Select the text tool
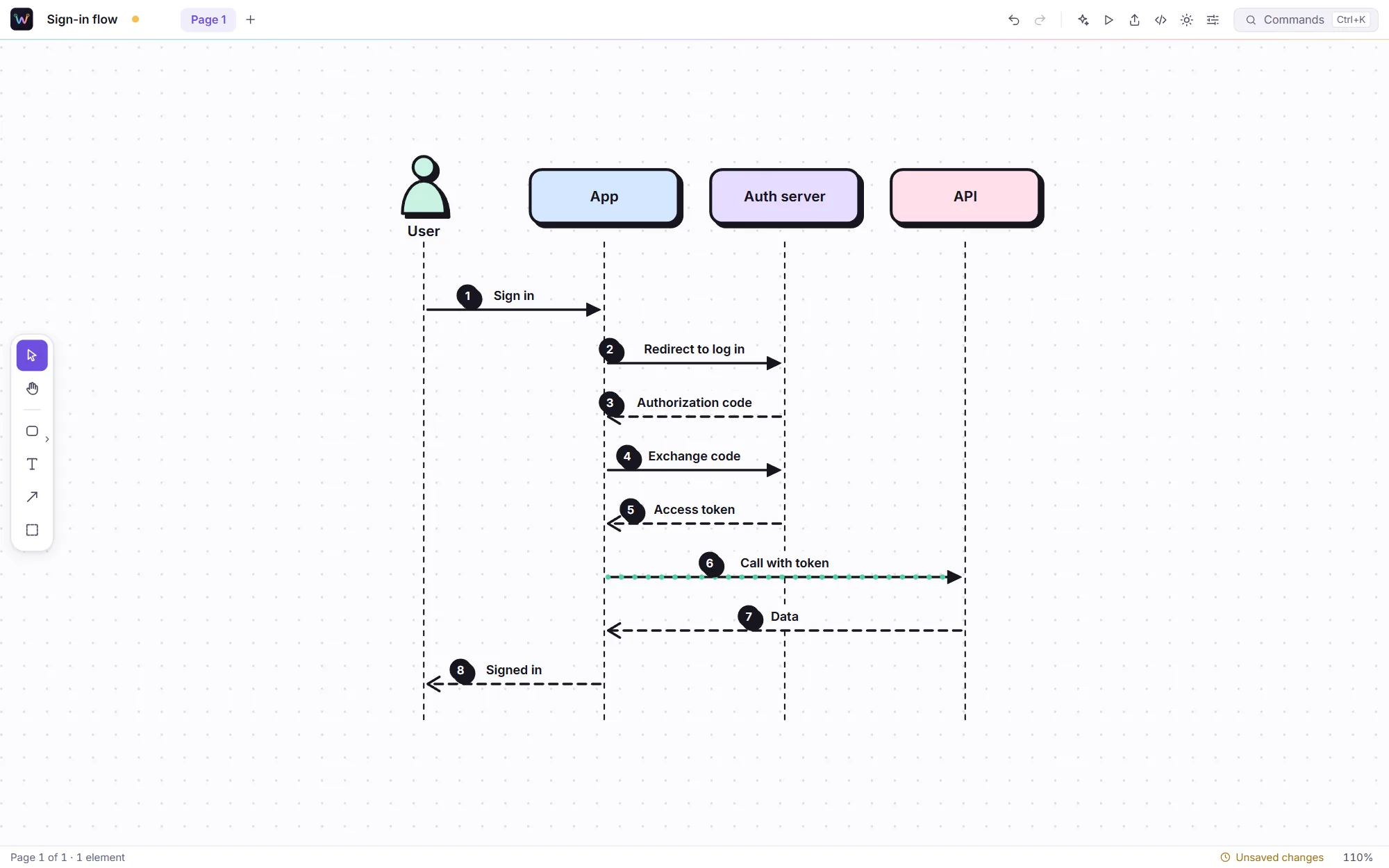Screen dimensions: 1389x868 [x=32, y=464]
